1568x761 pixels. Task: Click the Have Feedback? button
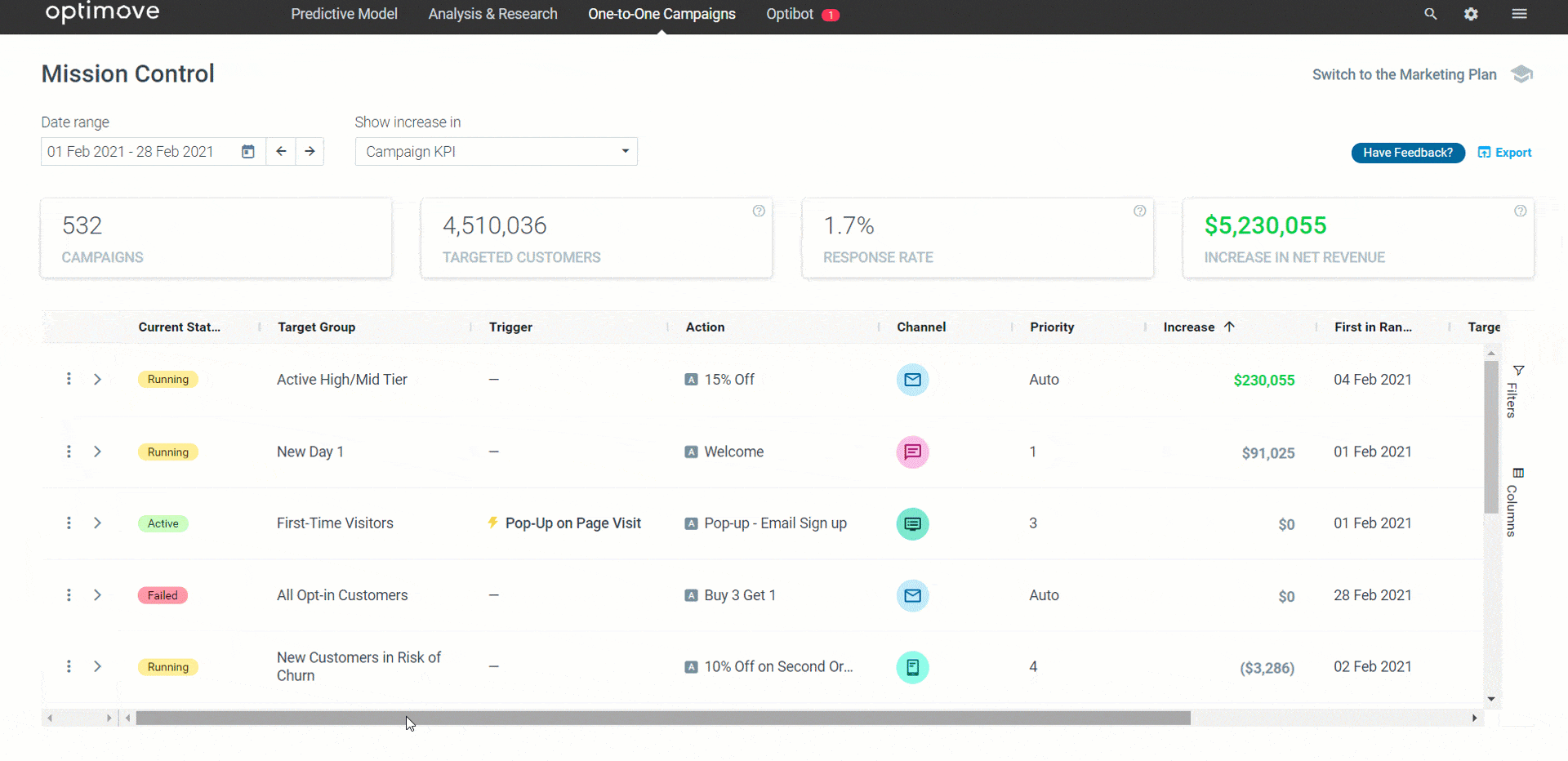click(1408, 153)
